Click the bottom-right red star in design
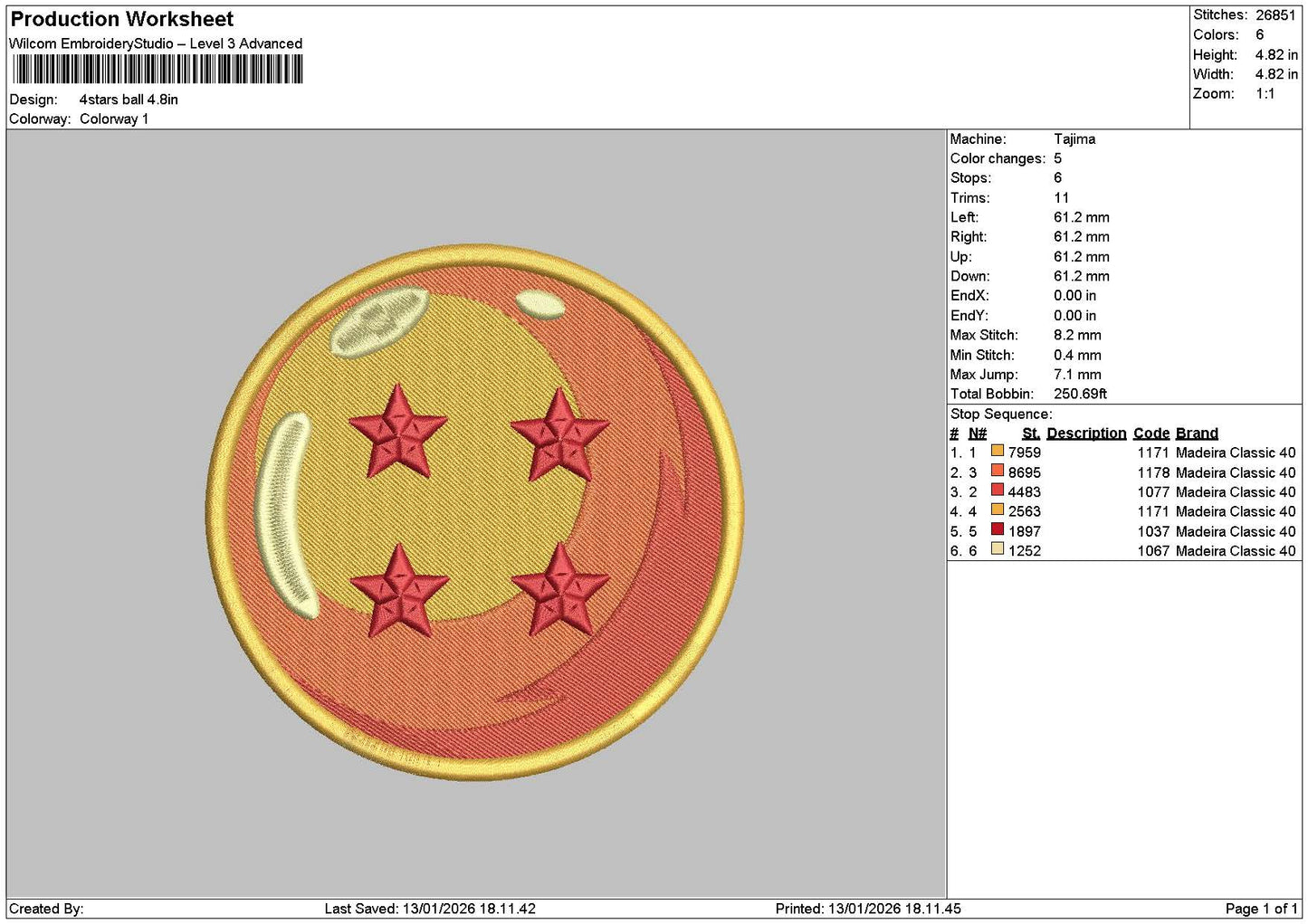1308x924 pixels. [559, 590]
